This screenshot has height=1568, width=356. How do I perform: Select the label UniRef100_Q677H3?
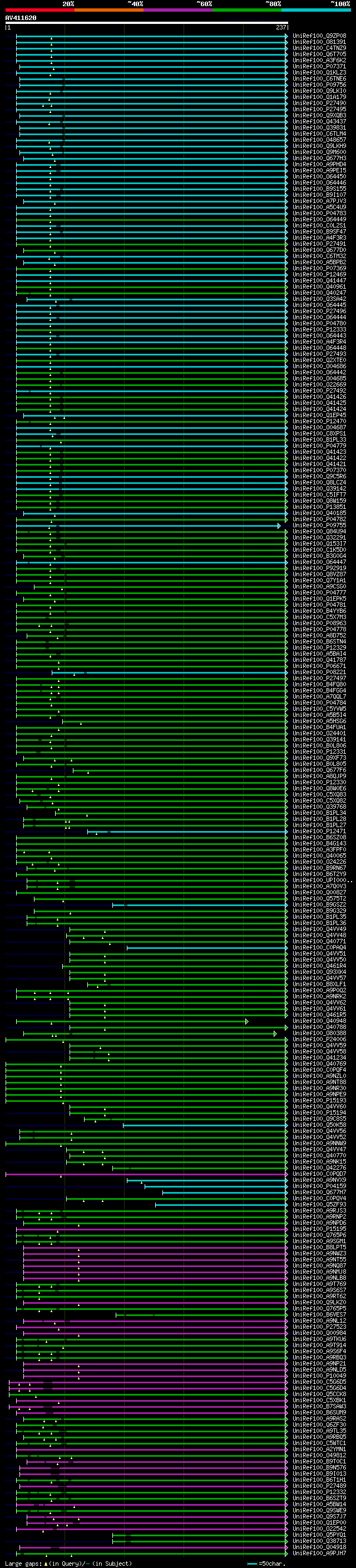[x=319, y=159]
